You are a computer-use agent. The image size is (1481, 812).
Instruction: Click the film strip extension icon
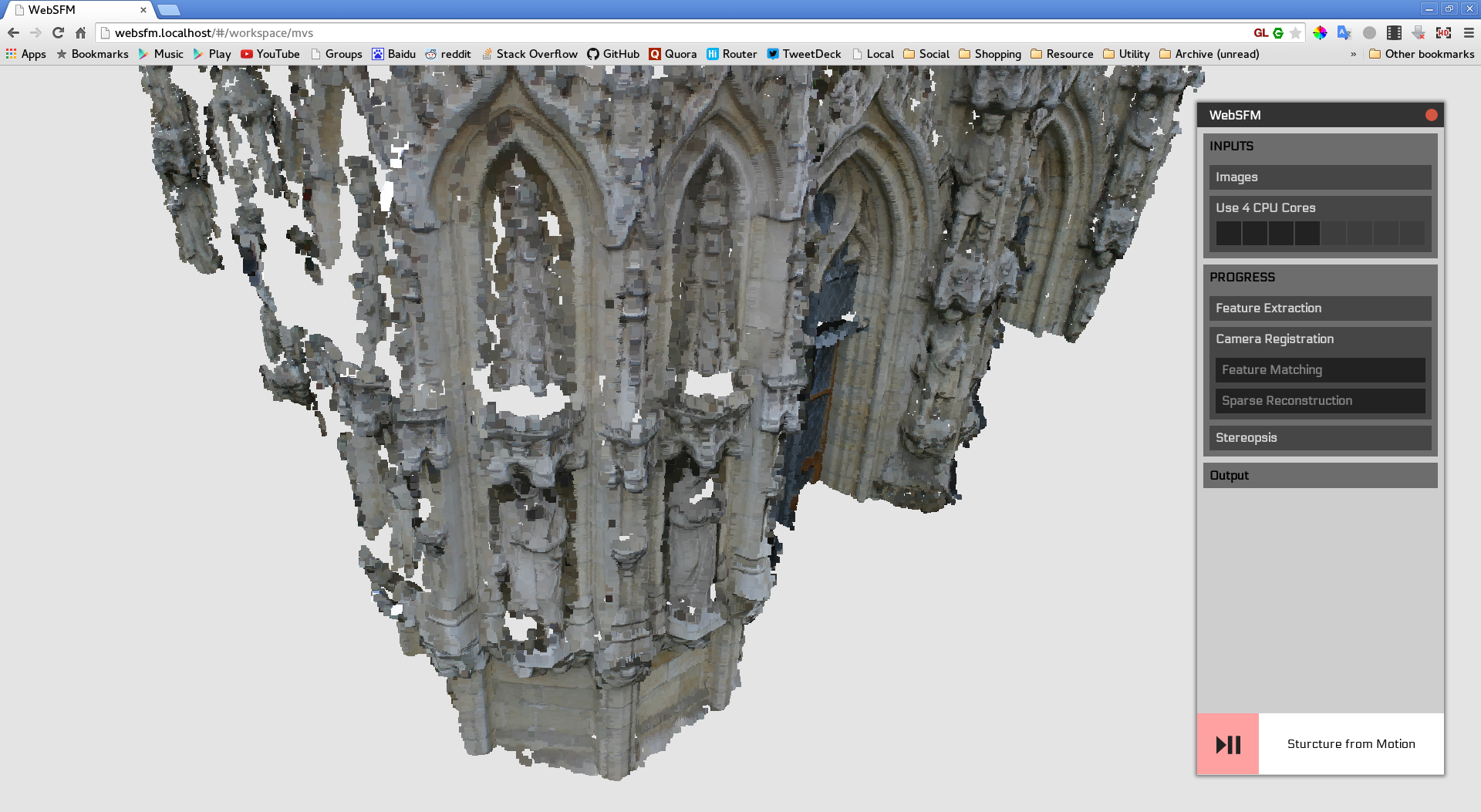pos(1394,32)
